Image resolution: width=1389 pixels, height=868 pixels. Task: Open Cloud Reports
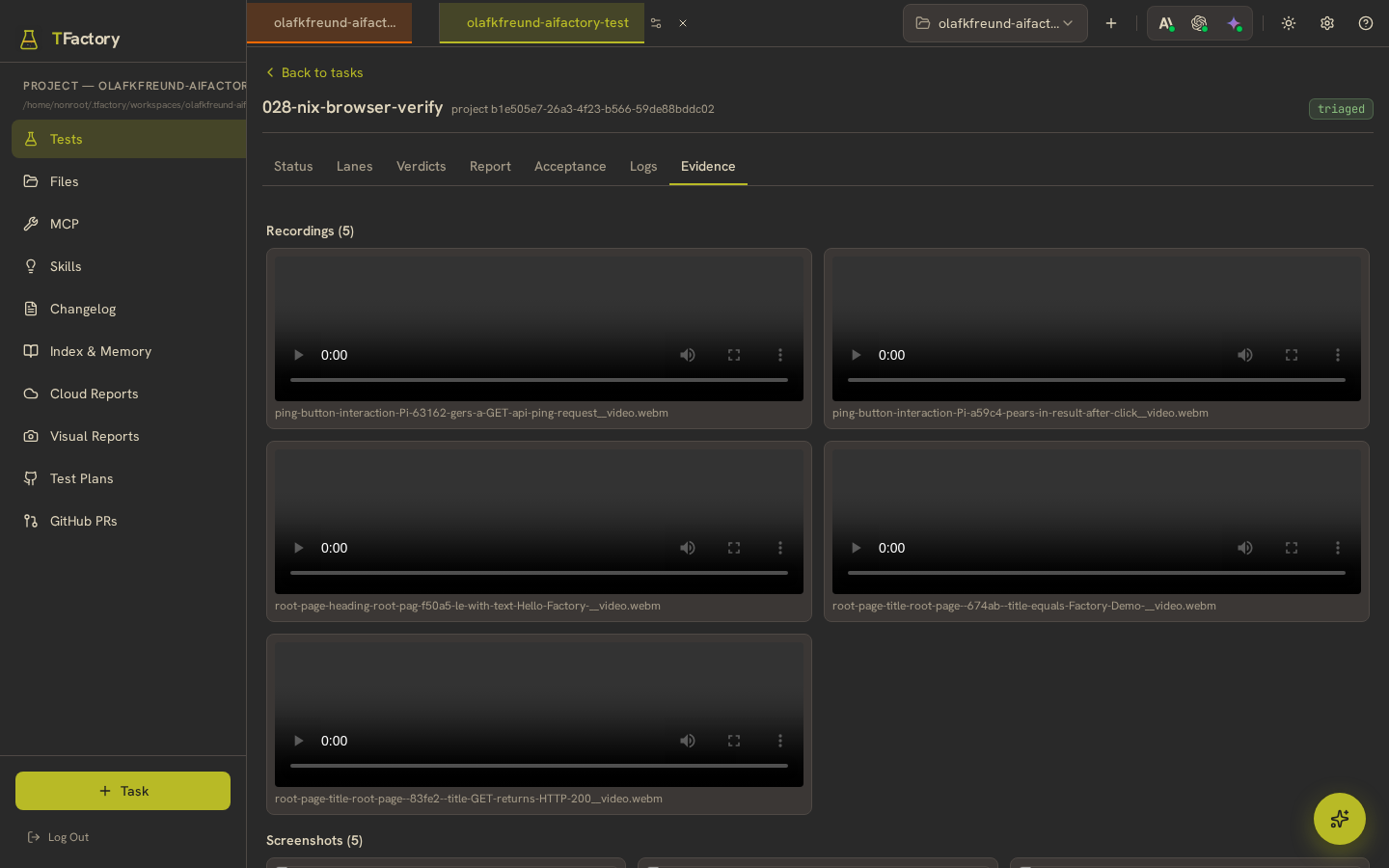point(129,393)
